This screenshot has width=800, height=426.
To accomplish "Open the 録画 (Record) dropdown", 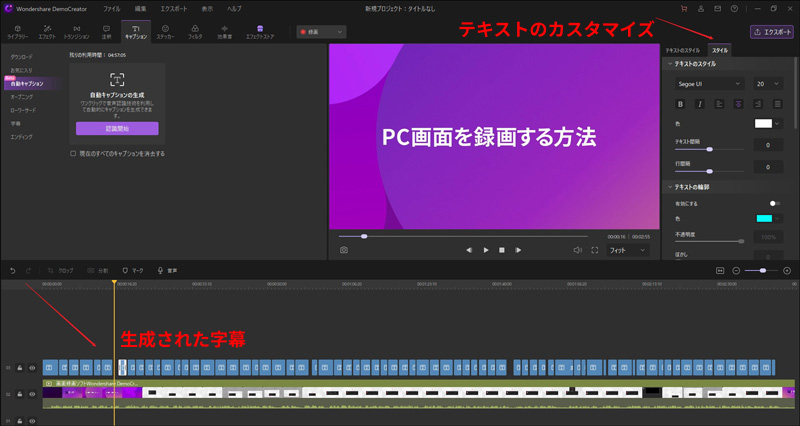I will coord(321,32).
